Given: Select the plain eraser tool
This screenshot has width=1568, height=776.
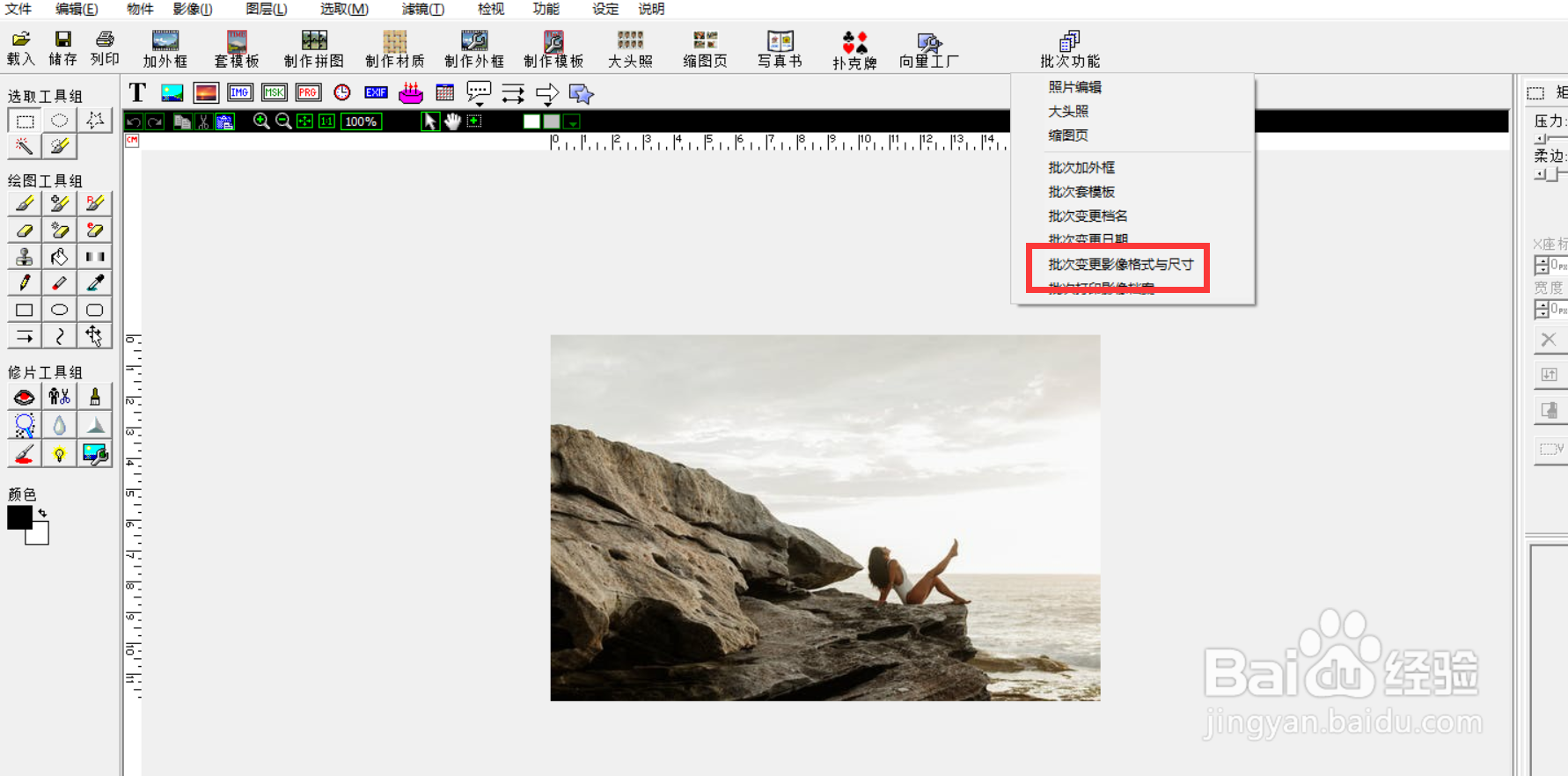Looking at the screenshot, I should pyautogui.click(x=25, y=231).
